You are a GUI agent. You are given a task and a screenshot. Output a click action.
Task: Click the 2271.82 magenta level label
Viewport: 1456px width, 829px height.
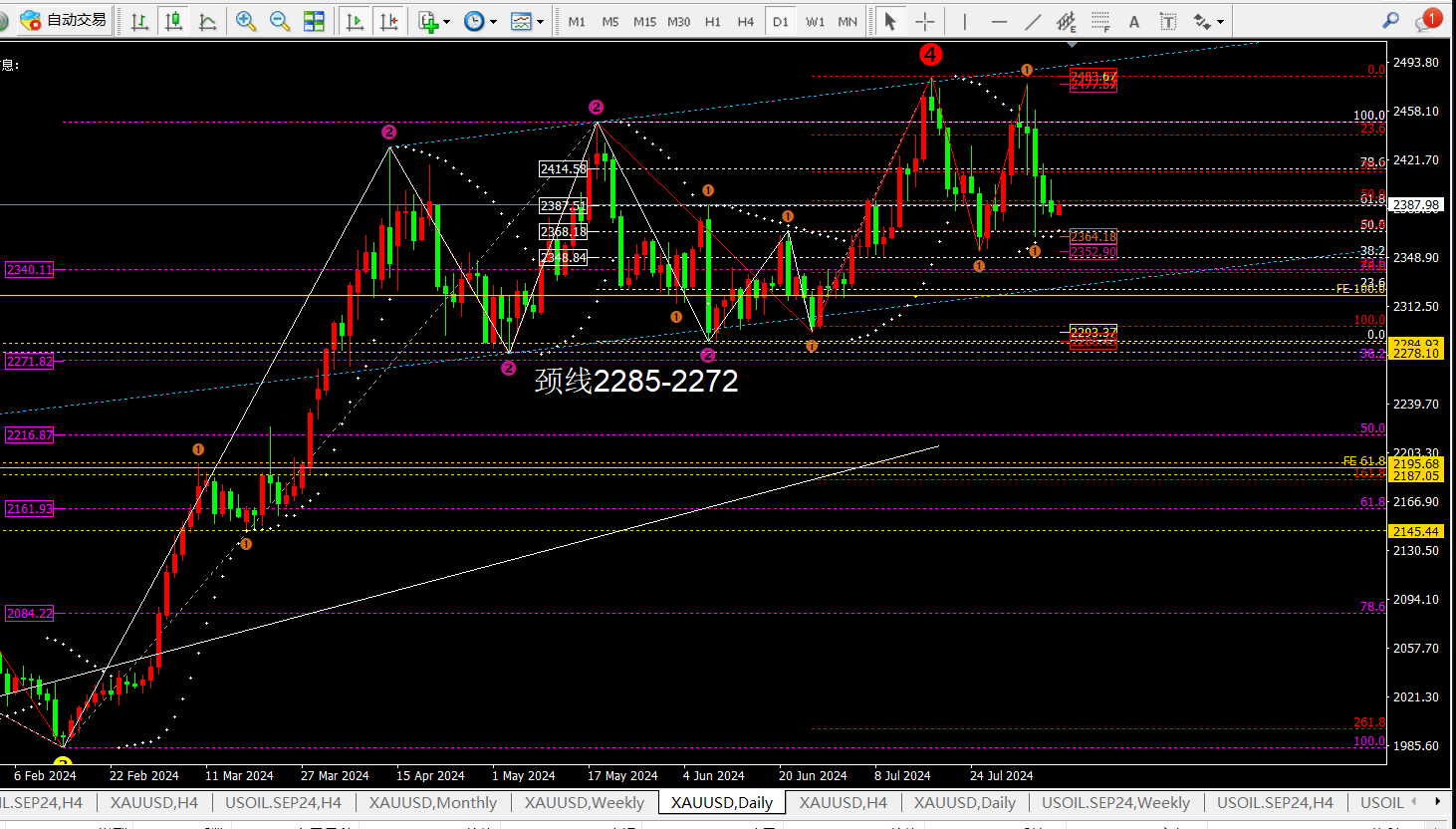(29, 362)
